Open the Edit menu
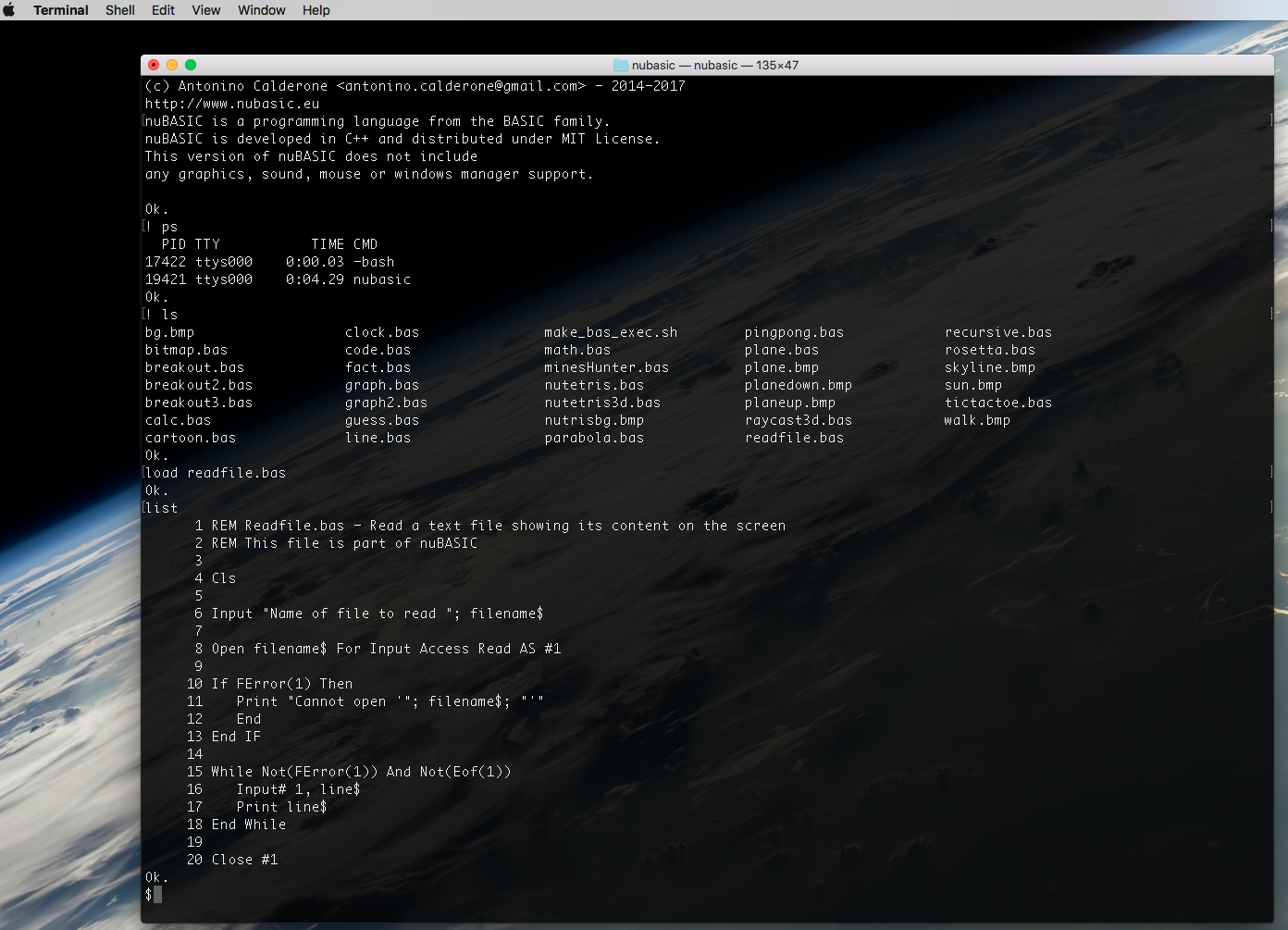Viewport: 1288px width, 930px height. coord(164,10)
